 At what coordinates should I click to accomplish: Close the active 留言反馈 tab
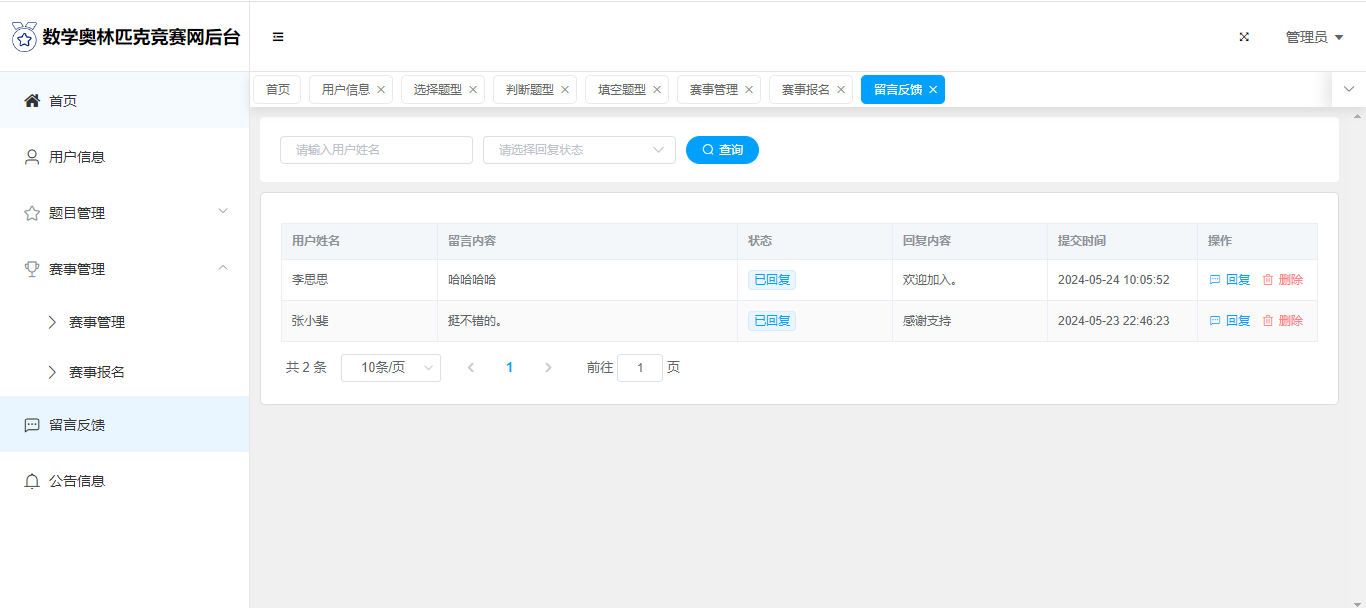point(933,90)
